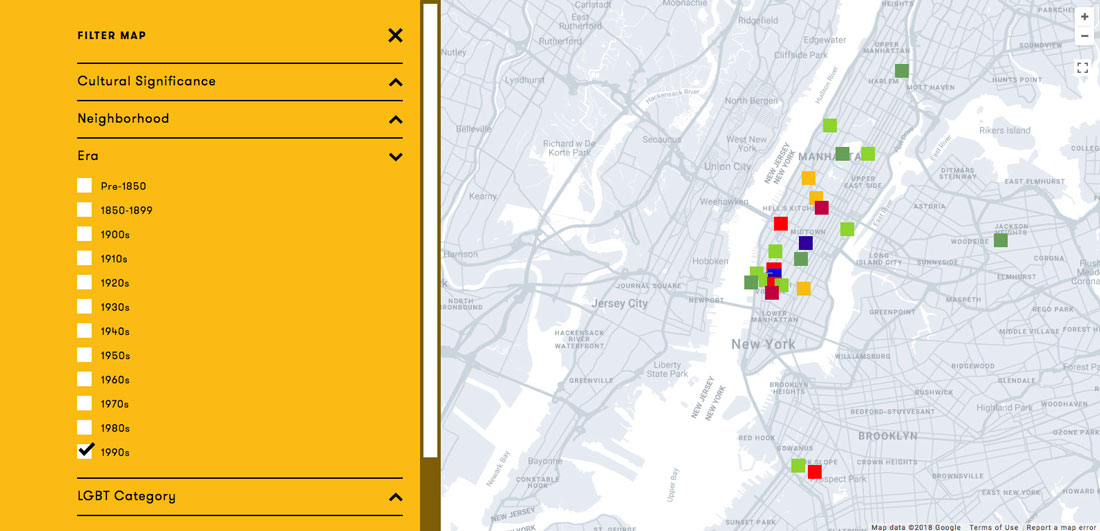Zoom in on the map
This screenshot has width=1100, height=531.
1084,17
